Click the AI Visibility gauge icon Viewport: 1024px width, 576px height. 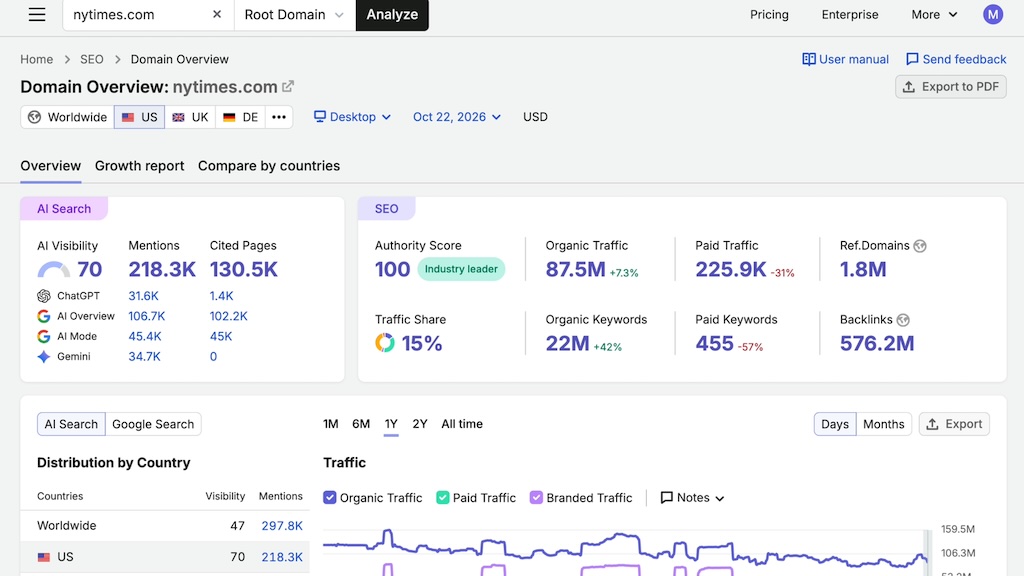pyautogui.click(x=54, y=269)
